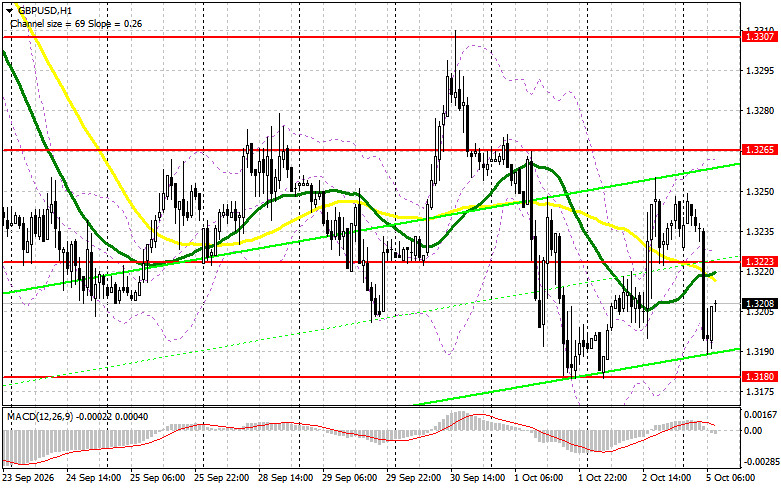Viewport: 781px width, 489px height.
Task: Click the 1.3190 price scale value
Action: click(761, 352)
